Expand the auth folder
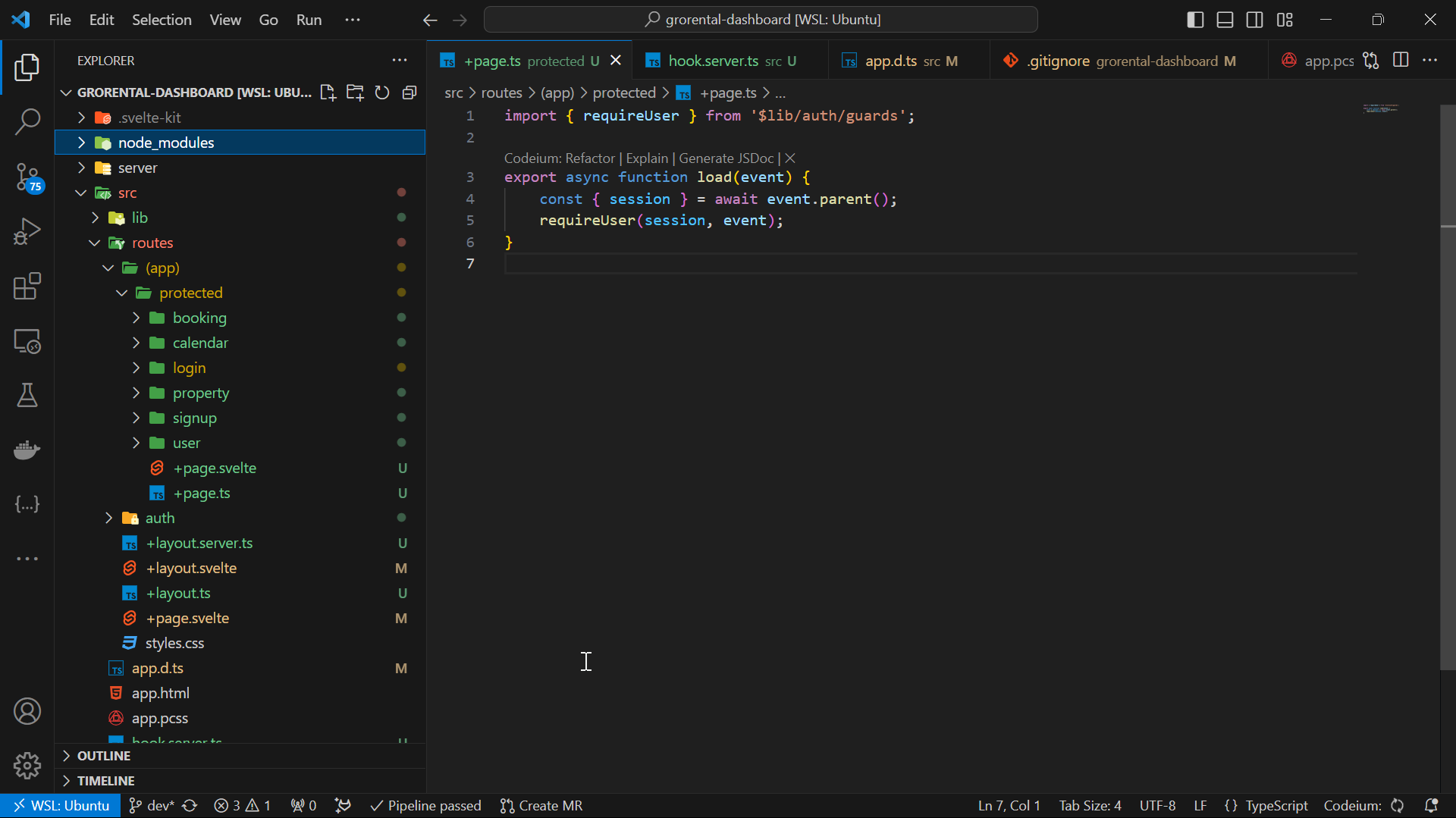Image resolution: width=1456 pixels, height=818 pixels. (x=240, y=518)
